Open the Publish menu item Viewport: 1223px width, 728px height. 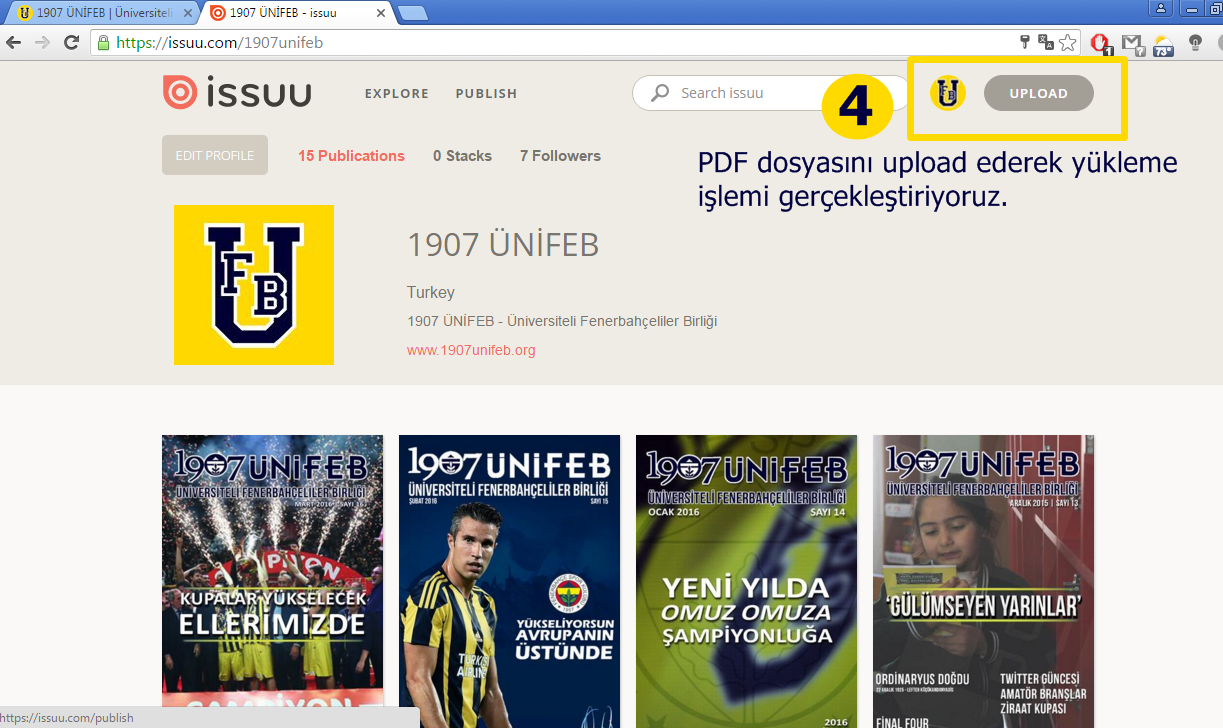coord(486,93)
